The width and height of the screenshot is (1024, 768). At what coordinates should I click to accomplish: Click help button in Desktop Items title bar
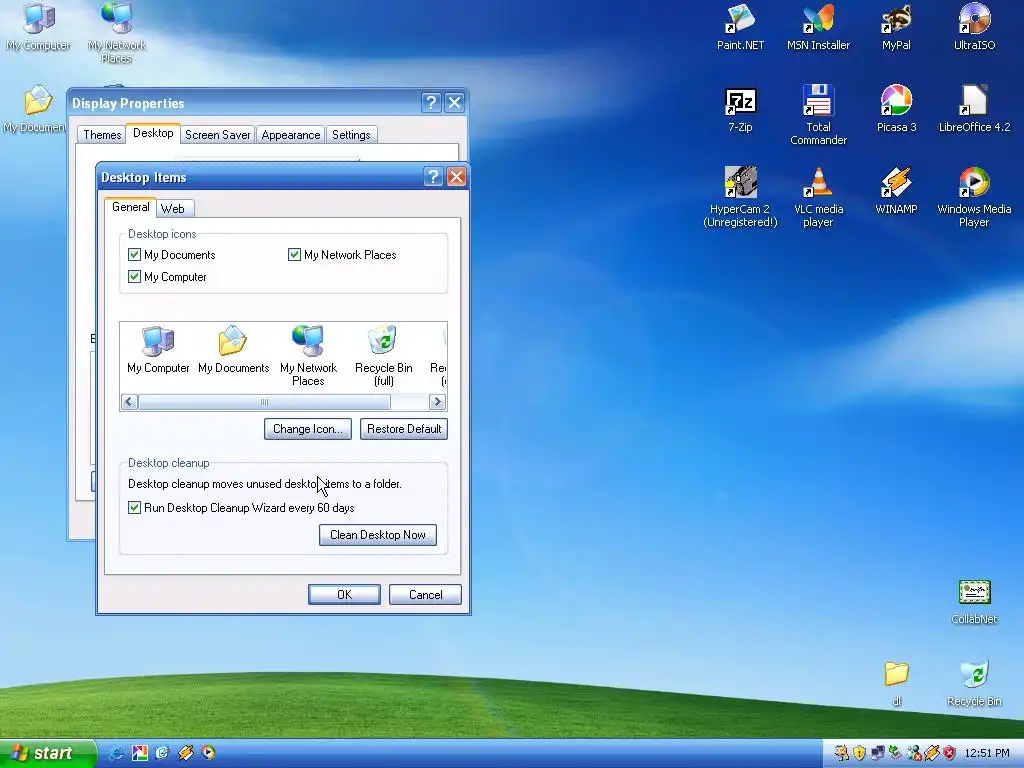(x=433, y=176)
